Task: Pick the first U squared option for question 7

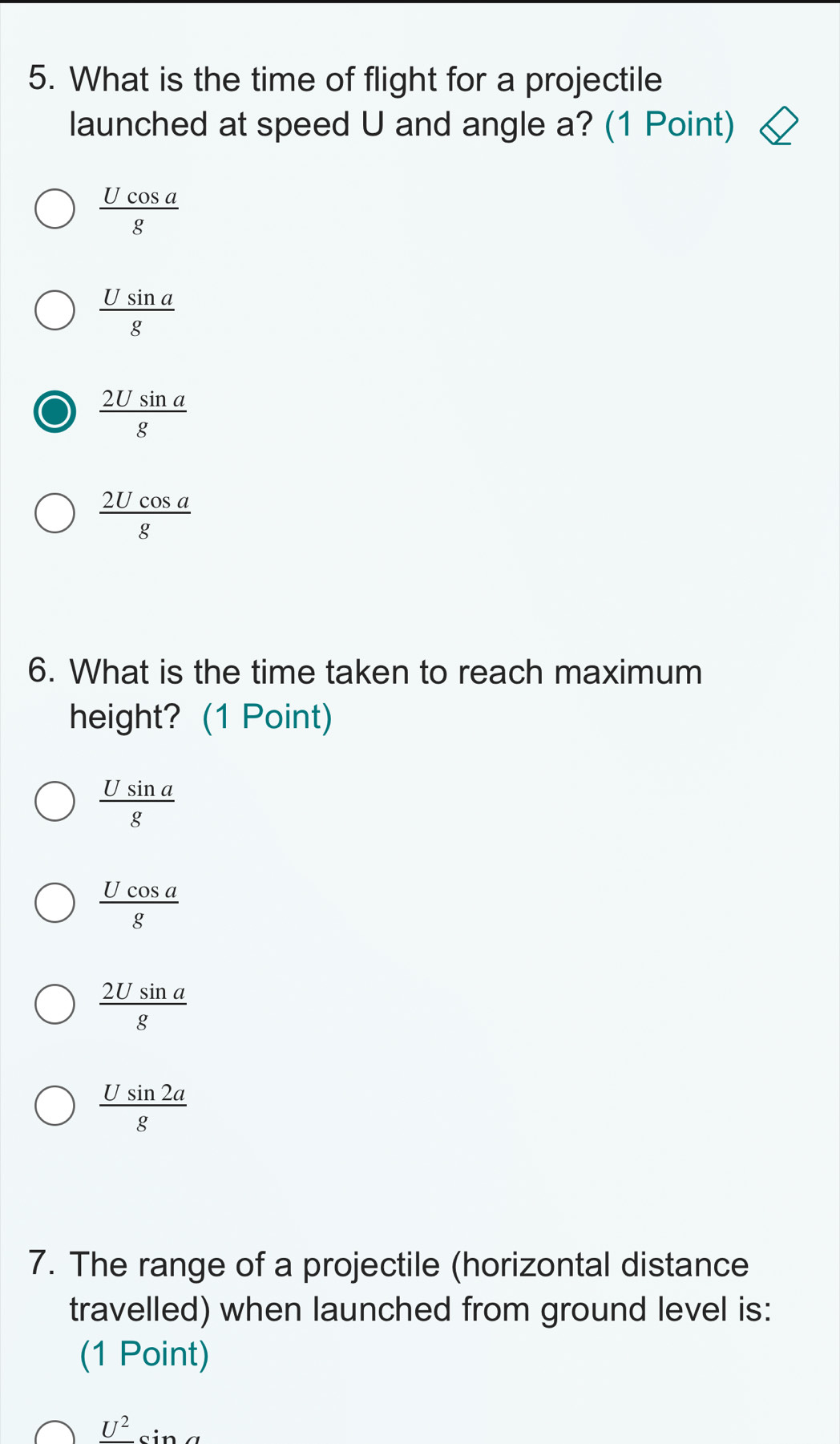Action: click(55, 1434)
